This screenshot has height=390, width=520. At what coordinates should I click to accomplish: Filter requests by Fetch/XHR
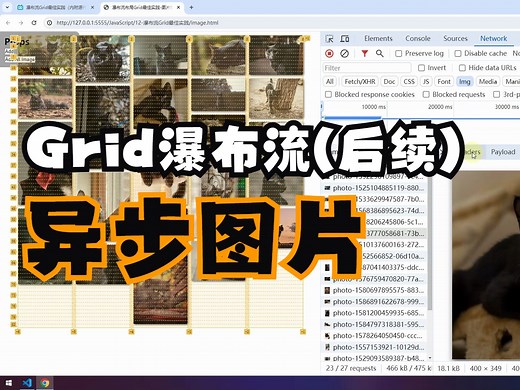(x=360, y=82)
